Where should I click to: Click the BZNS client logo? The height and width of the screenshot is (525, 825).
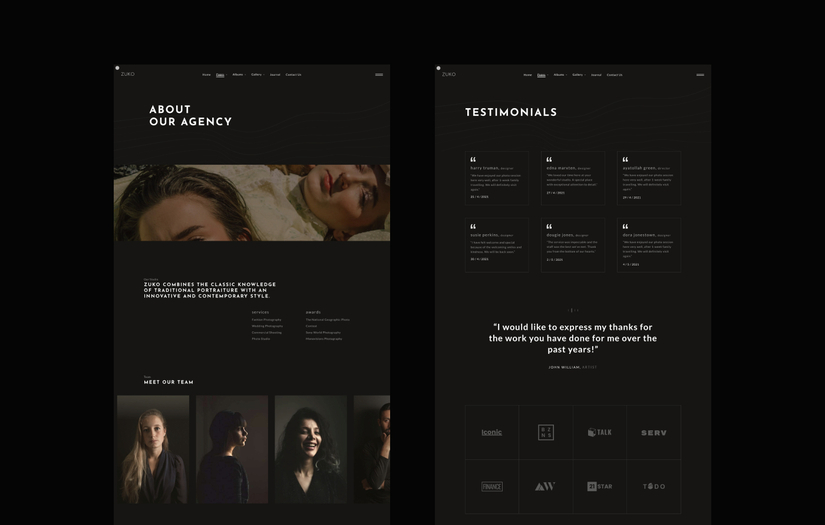pos(546,432)
